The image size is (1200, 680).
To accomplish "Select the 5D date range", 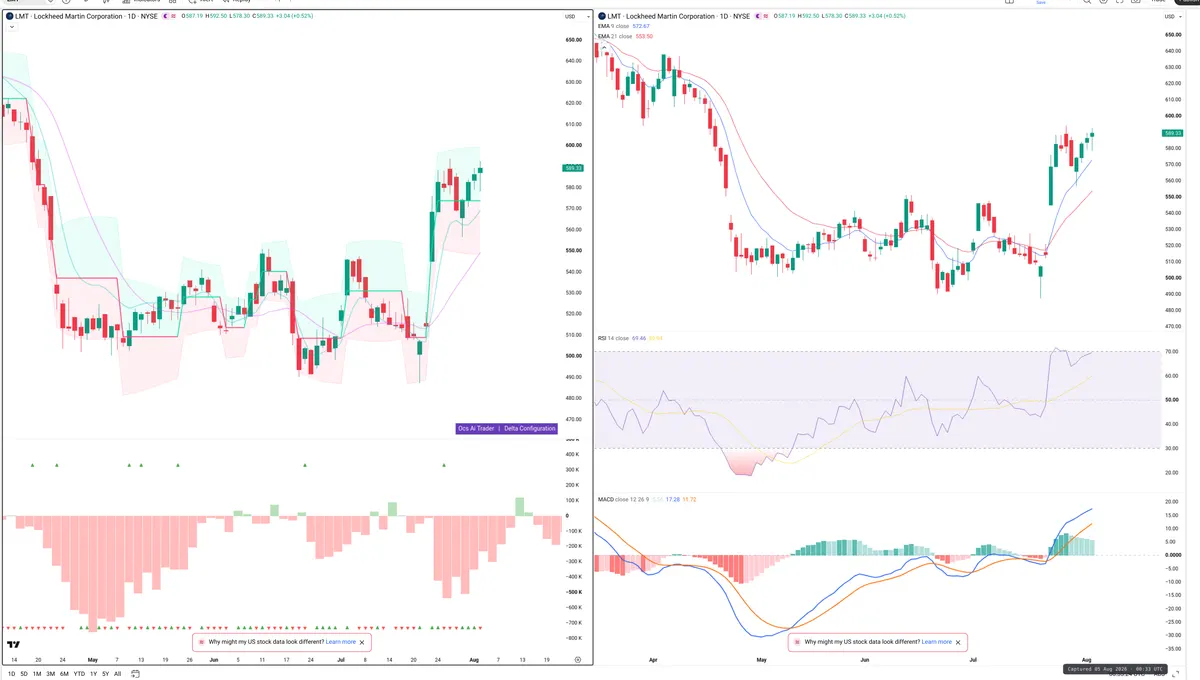I will point(24,674).
